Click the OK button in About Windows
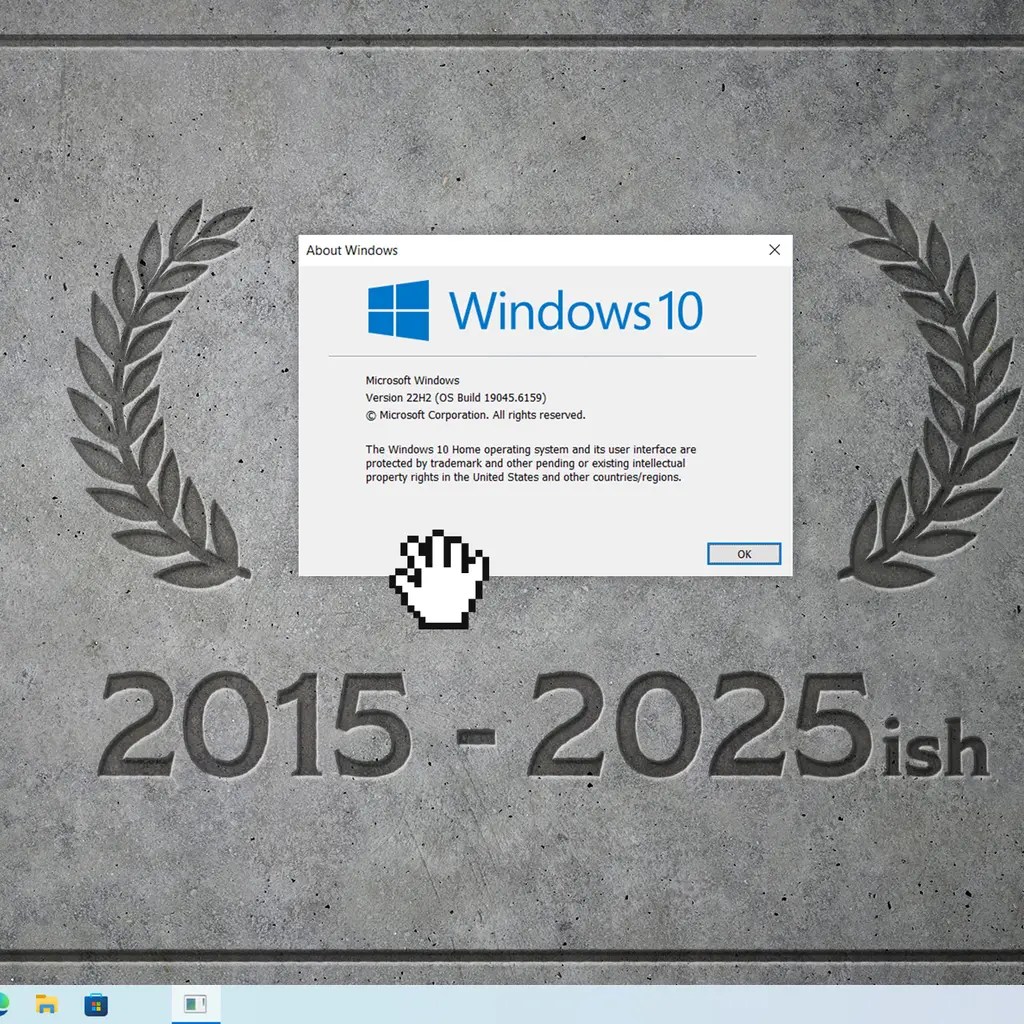1024x1024 pixels. pyautogui.click(x=744, y=554)
